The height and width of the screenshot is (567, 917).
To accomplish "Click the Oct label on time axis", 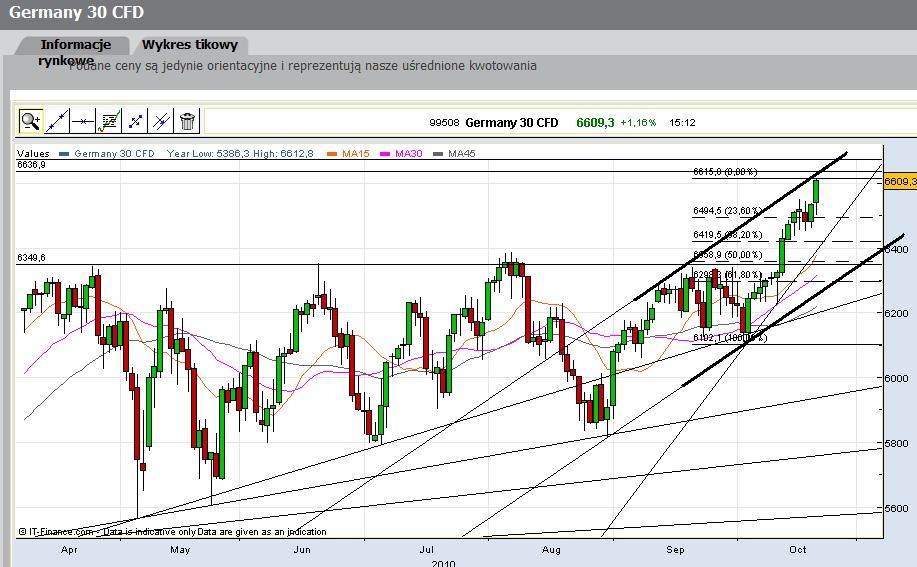I will tap(798, 549).
